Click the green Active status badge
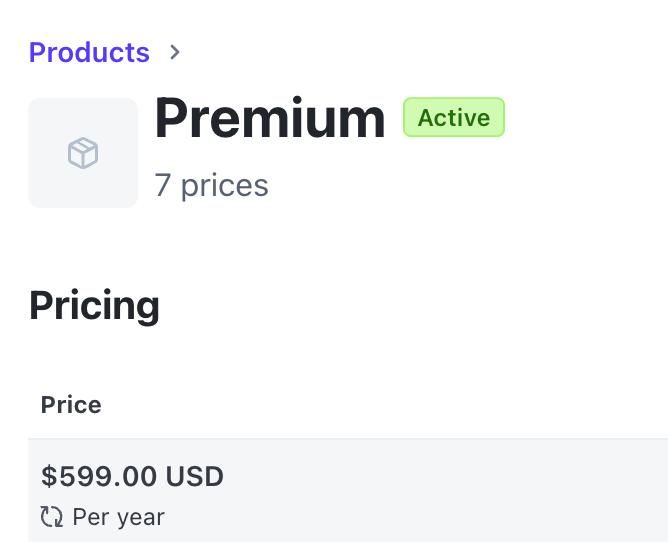668x542 pixels. click(453, 118)
